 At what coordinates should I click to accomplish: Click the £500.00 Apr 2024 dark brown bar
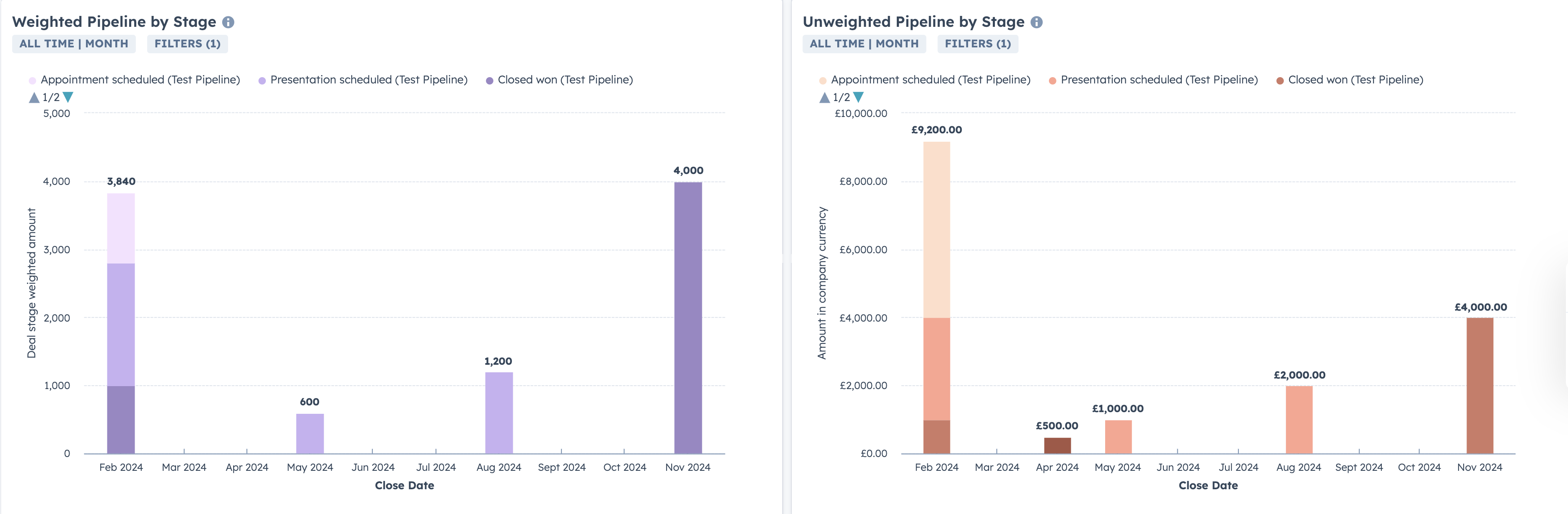click(1057, 446)
